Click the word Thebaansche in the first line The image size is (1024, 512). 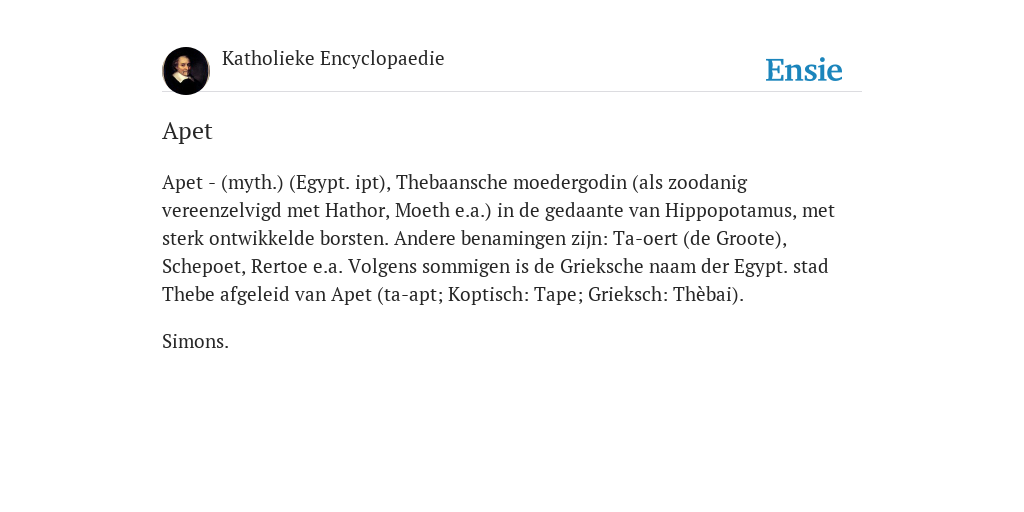[452, 182]
